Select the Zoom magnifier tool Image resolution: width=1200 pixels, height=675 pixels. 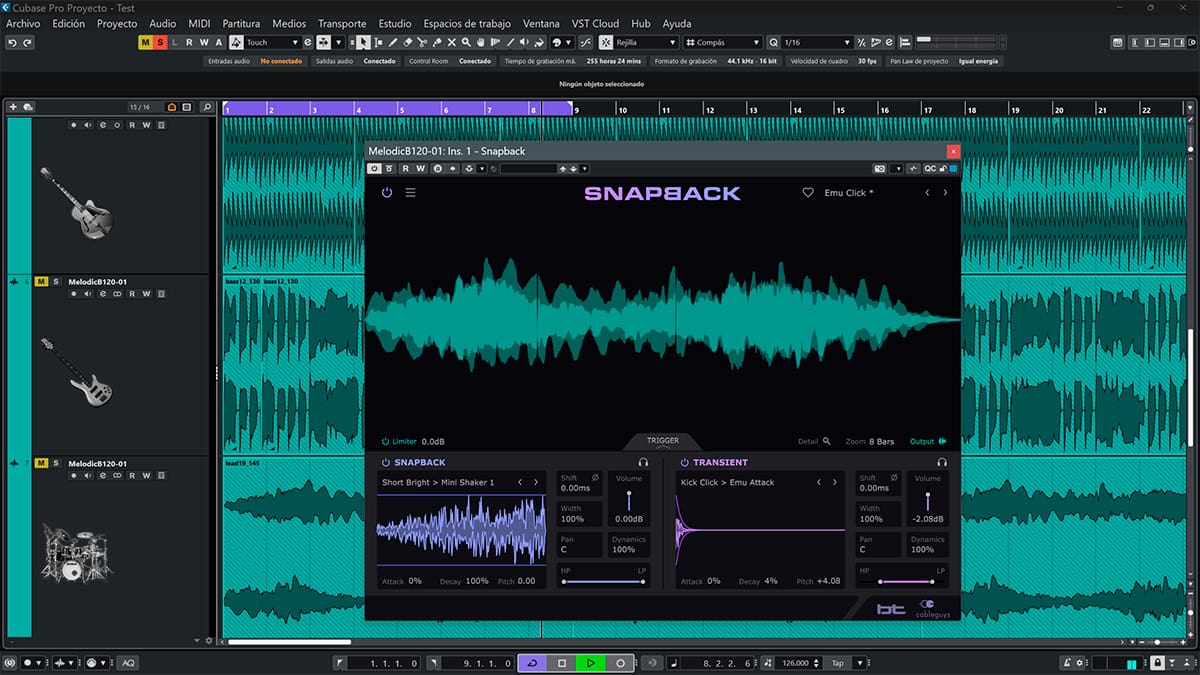467,43
